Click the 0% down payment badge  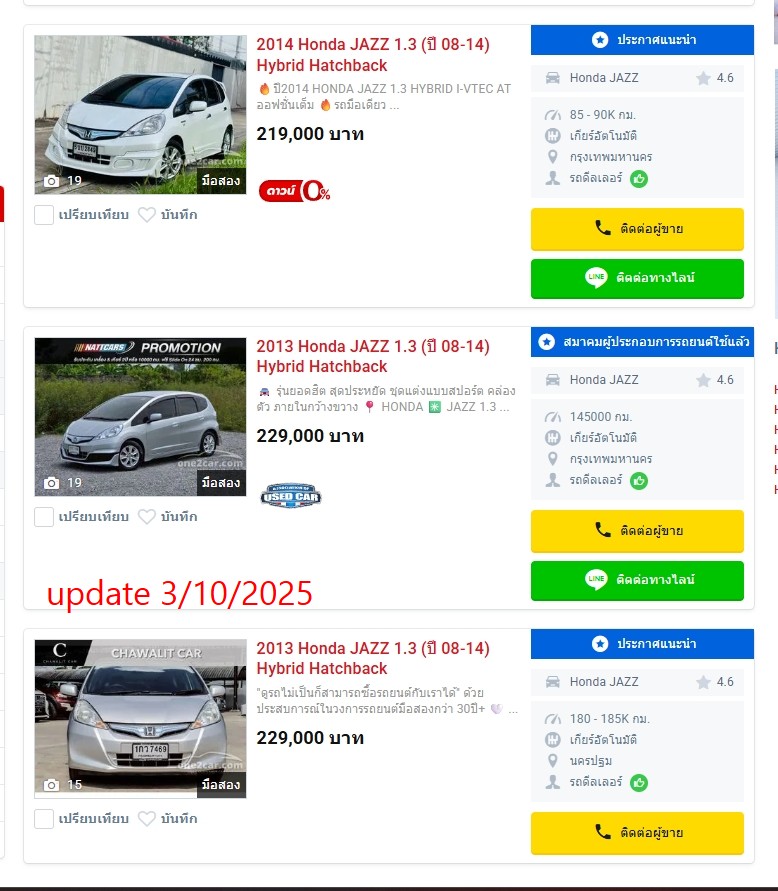294,191
